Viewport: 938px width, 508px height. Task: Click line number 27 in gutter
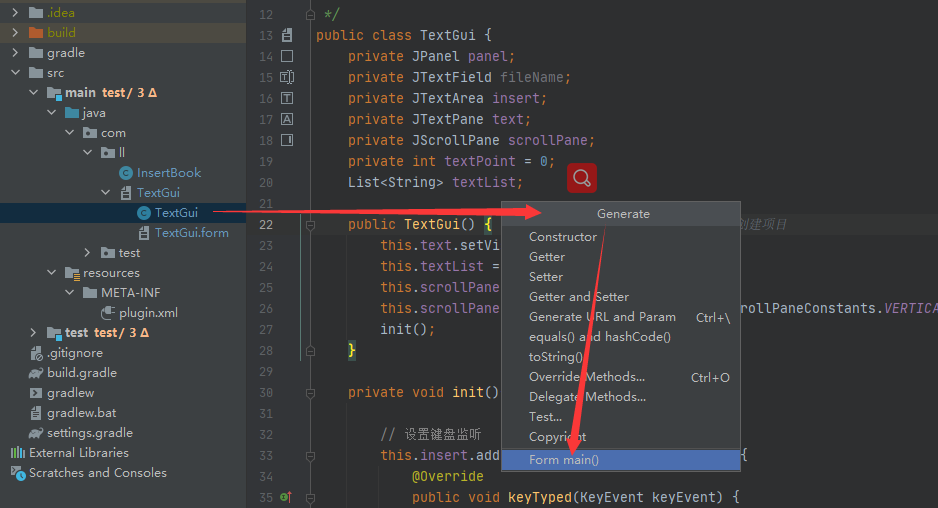coord(266,330)
